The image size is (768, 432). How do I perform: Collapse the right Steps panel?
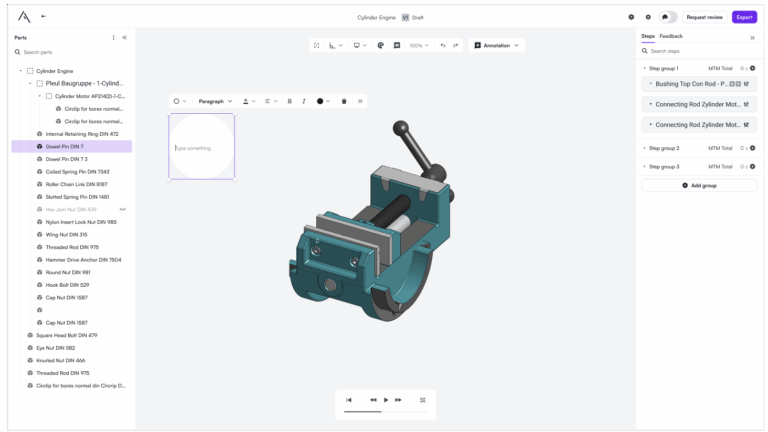(x=752, y=38)
